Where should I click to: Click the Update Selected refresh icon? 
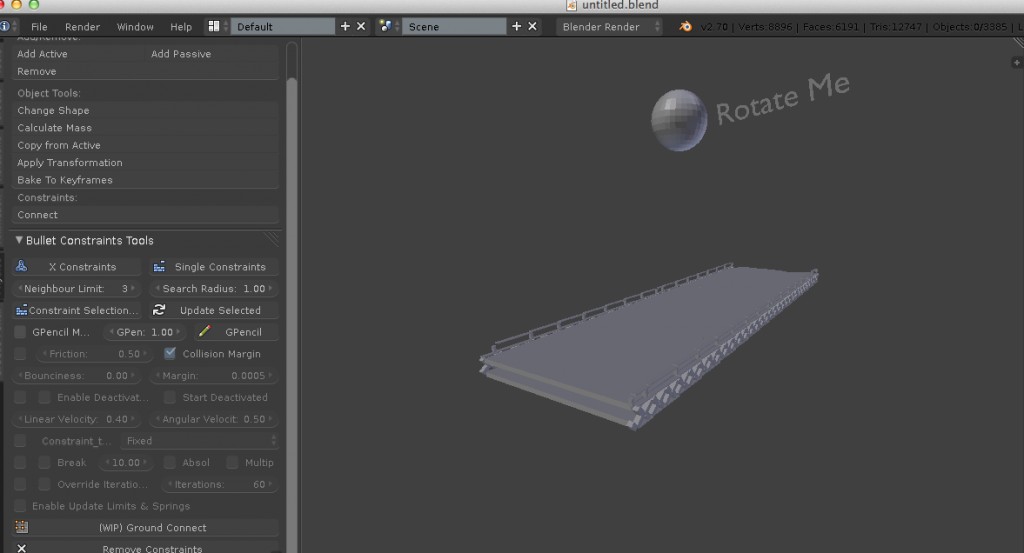[158, 310]
